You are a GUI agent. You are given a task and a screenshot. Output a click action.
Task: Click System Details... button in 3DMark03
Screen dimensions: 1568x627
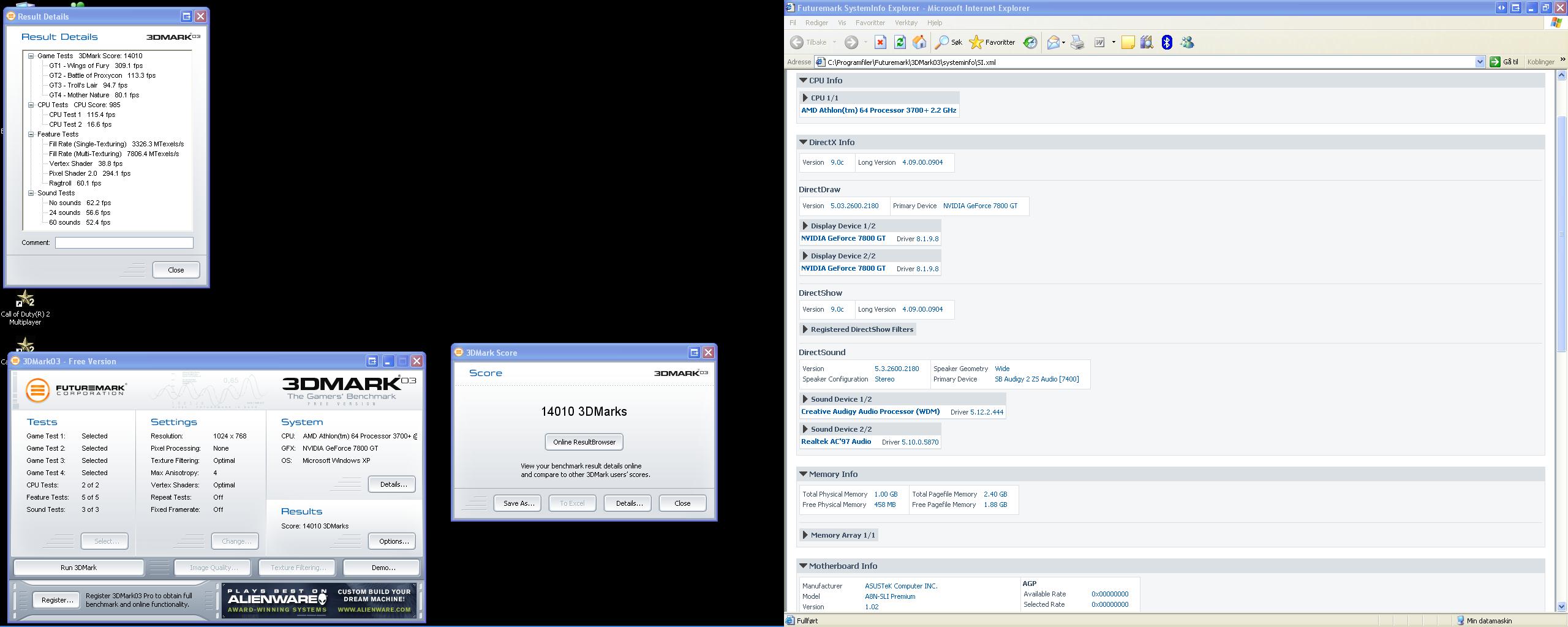point(392,484)
